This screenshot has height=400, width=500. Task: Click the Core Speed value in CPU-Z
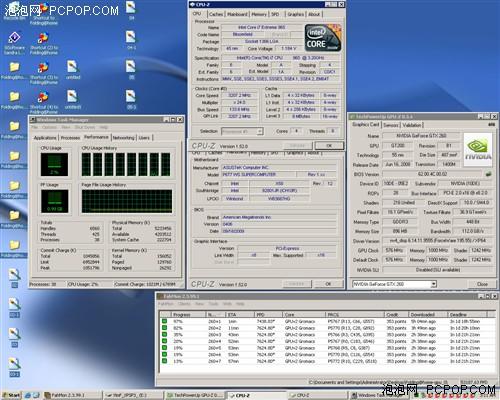[239, 95]
